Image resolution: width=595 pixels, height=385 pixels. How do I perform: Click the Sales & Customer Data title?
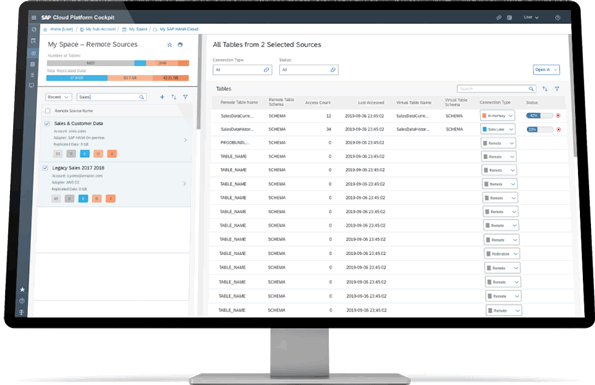coord(79,123)
